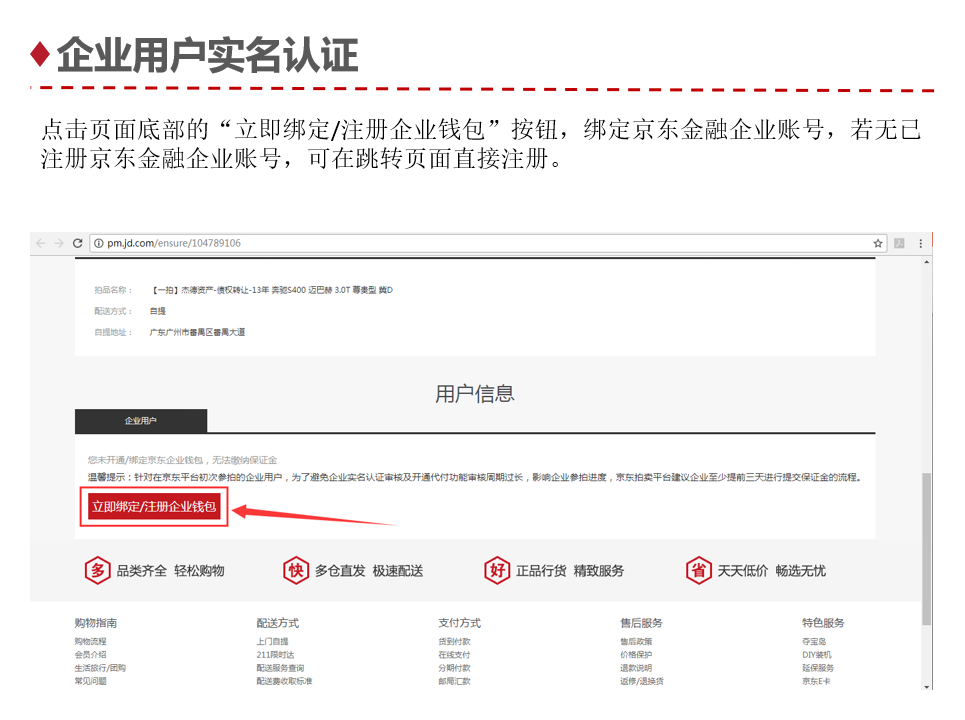The width and height of the screenshot is (965, 720).
Task: Select the 企业用户 tab
Action: [x=141, y=421]
